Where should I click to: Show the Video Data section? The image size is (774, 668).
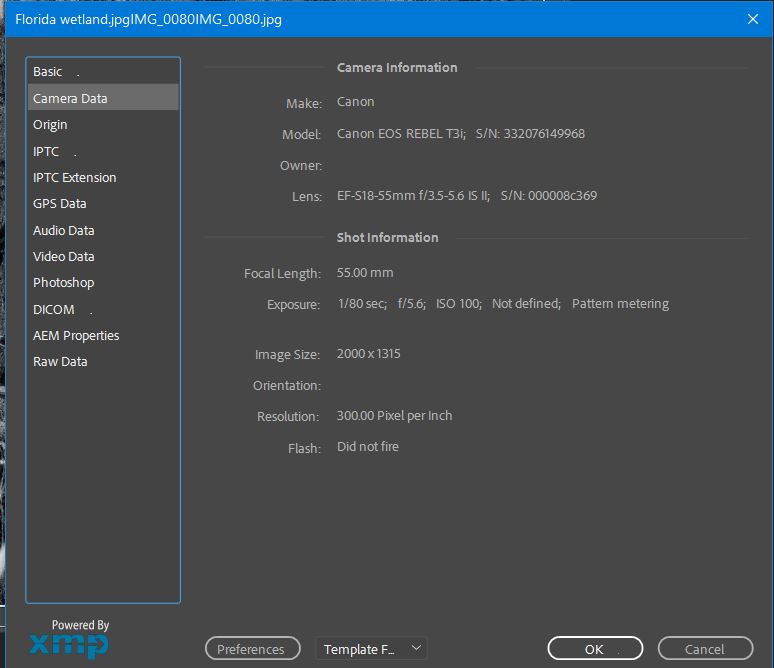coord(103,256)
